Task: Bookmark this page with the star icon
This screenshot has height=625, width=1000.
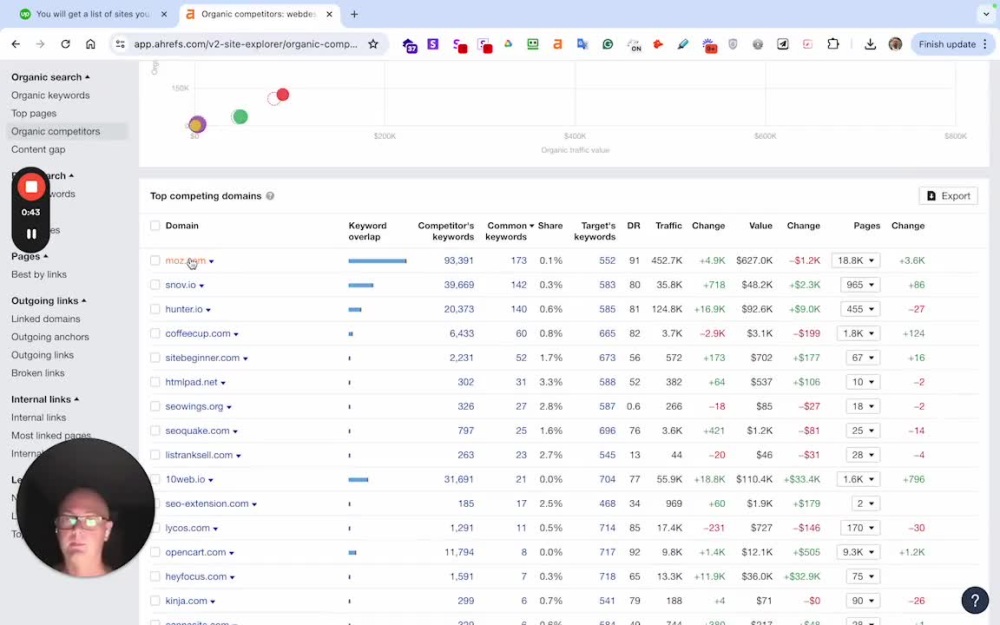Action: (373, 44)
